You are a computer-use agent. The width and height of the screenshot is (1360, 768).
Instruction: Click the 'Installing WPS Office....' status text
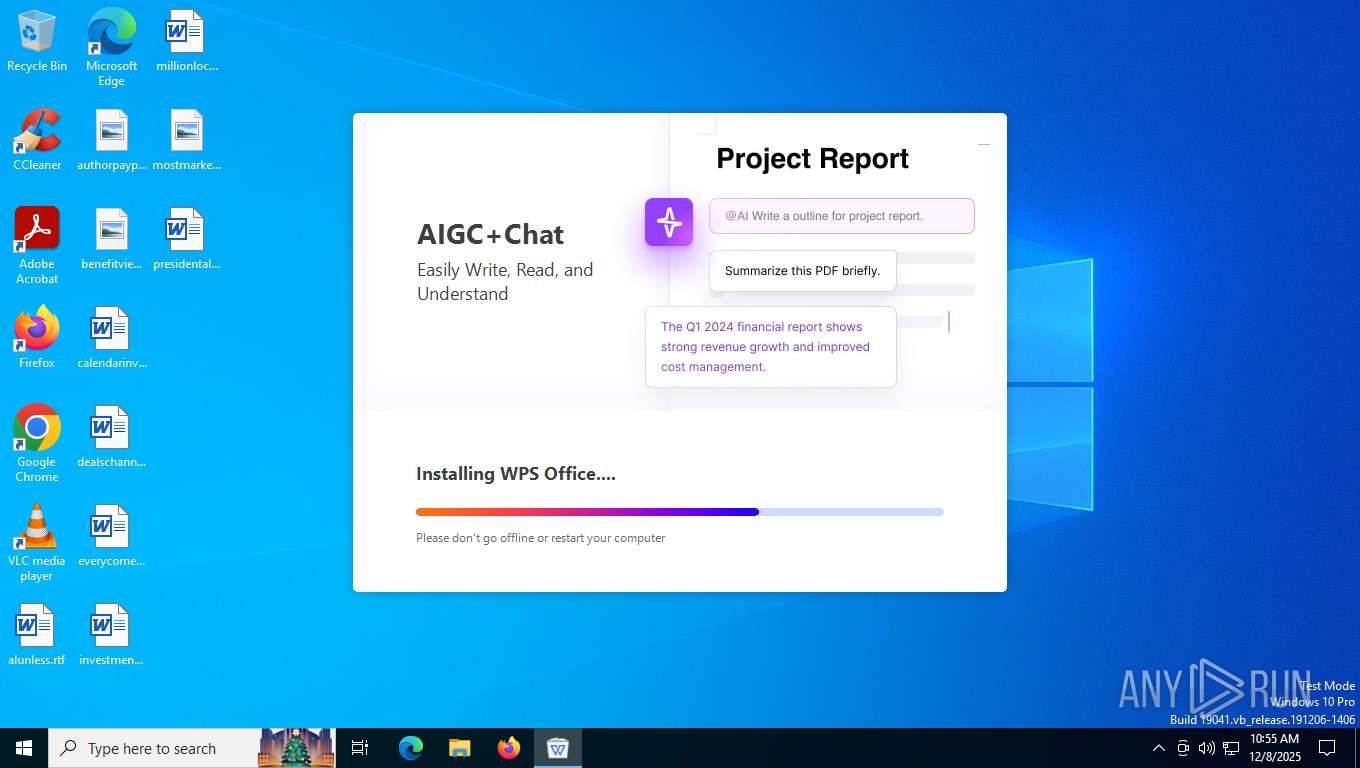point(516,474)
